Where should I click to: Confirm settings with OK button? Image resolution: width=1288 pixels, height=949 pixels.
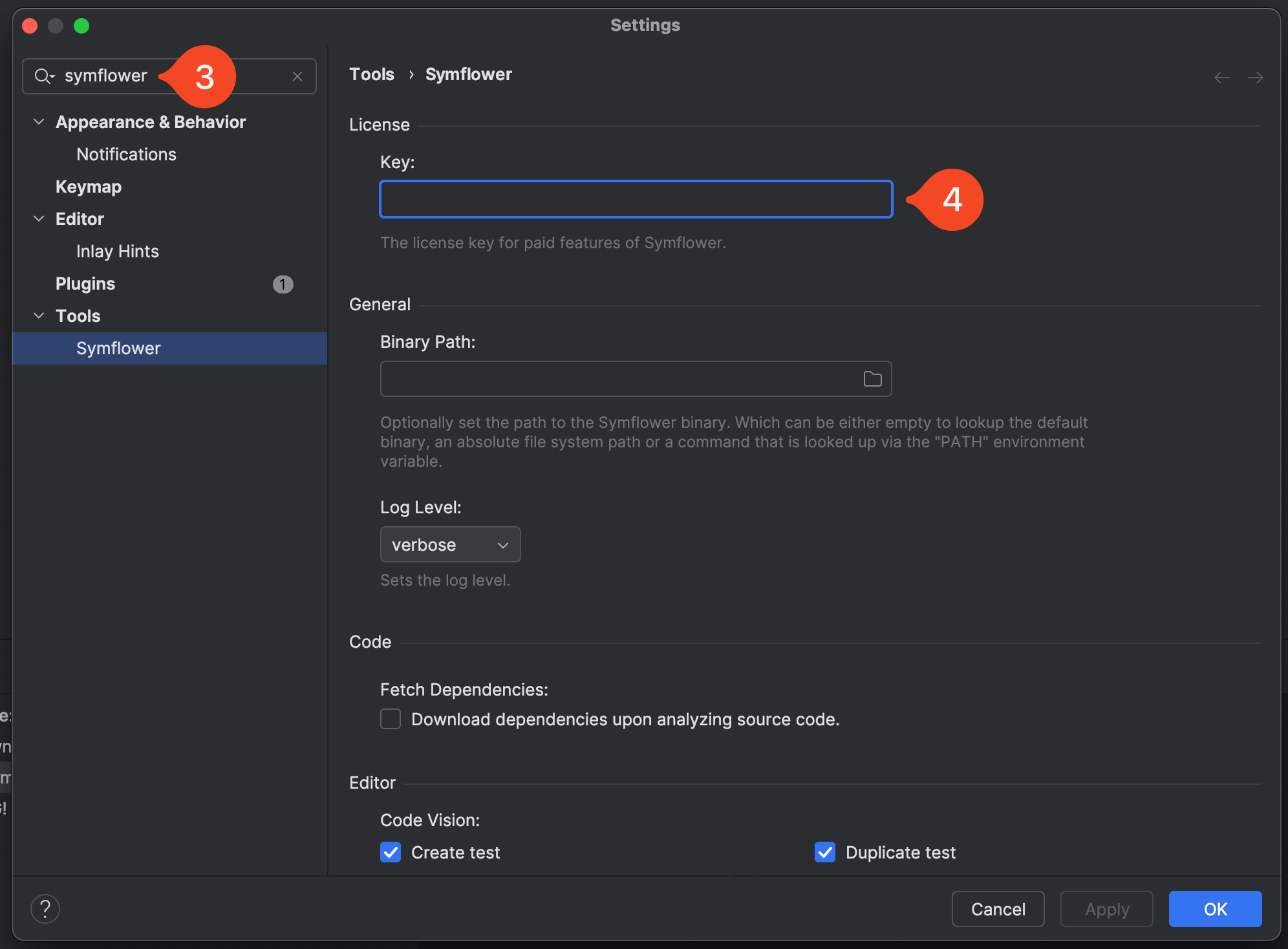(1216, 909)
